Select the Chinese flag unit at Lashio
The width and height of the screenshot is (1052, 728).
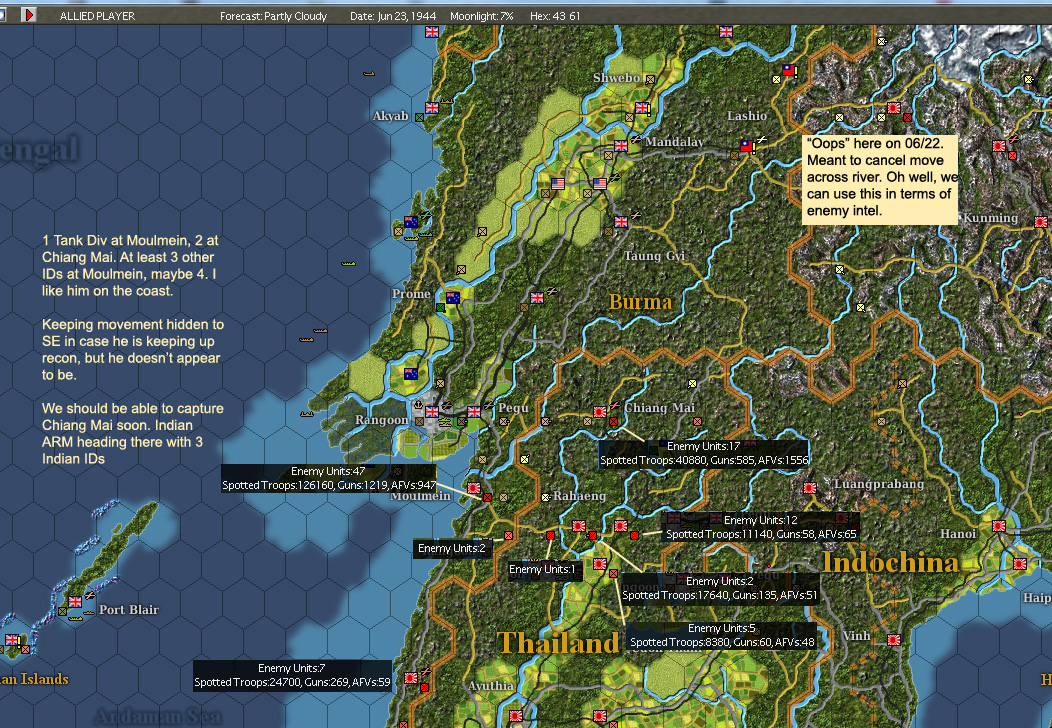click(x=747, y=145)
